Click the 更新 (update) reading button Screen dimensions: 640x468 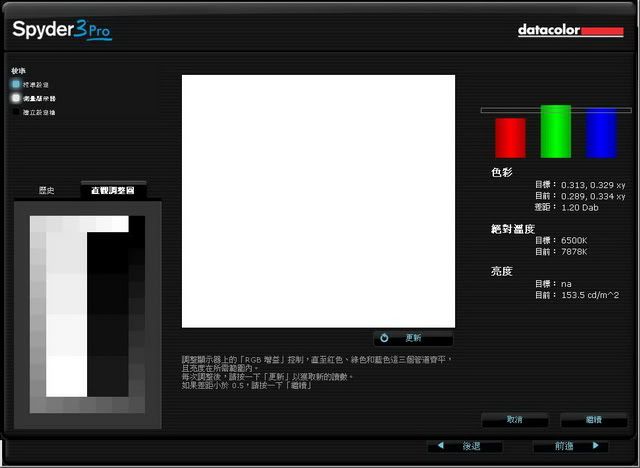click(413, 338)
